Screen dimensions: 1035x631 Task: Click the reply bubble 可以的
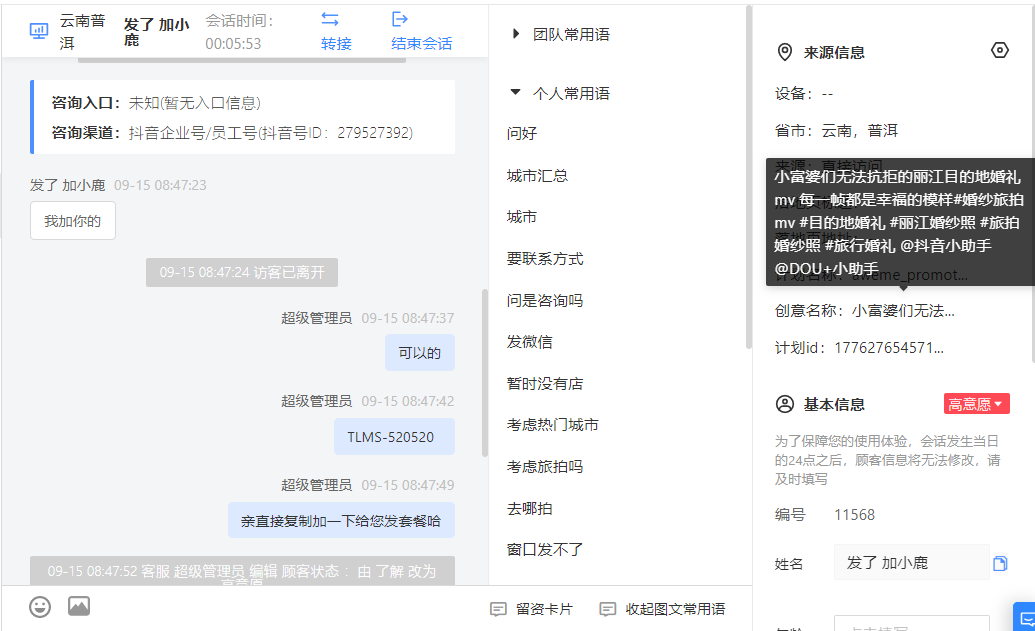(420, 352)
